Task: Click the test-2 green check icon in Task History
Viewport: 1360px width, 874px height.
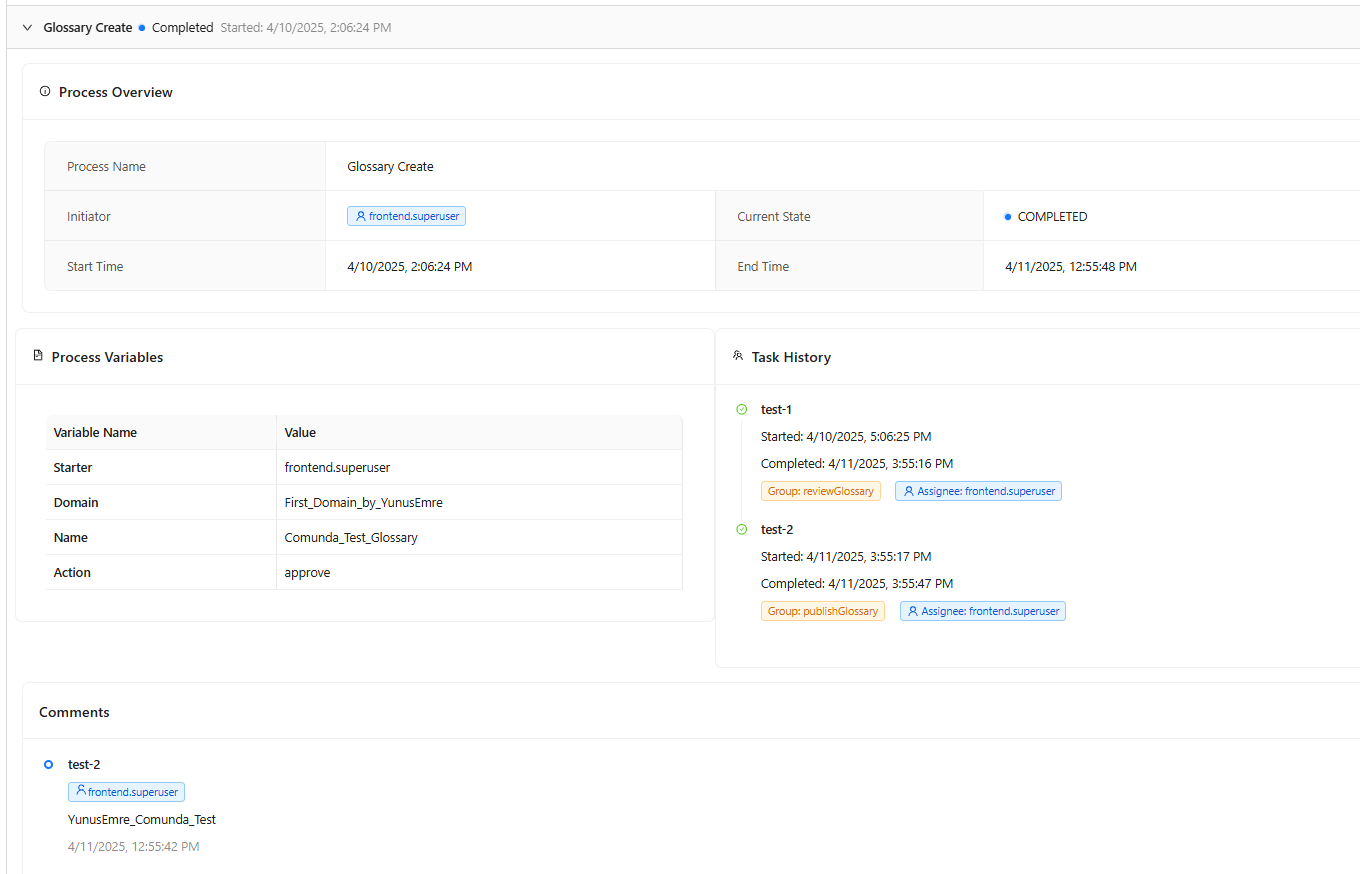Action: pyautogui.click(x=742, y=529)
